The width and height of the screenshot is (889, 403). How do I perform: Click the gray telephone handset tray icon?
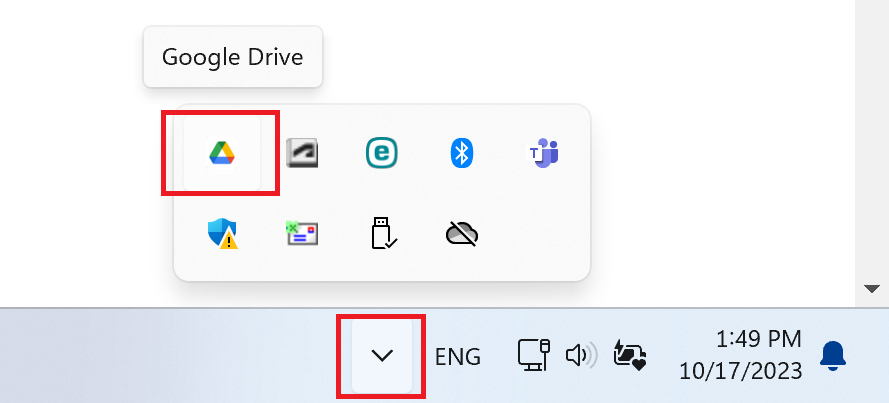pyautogui.click(x=302, y=154)
